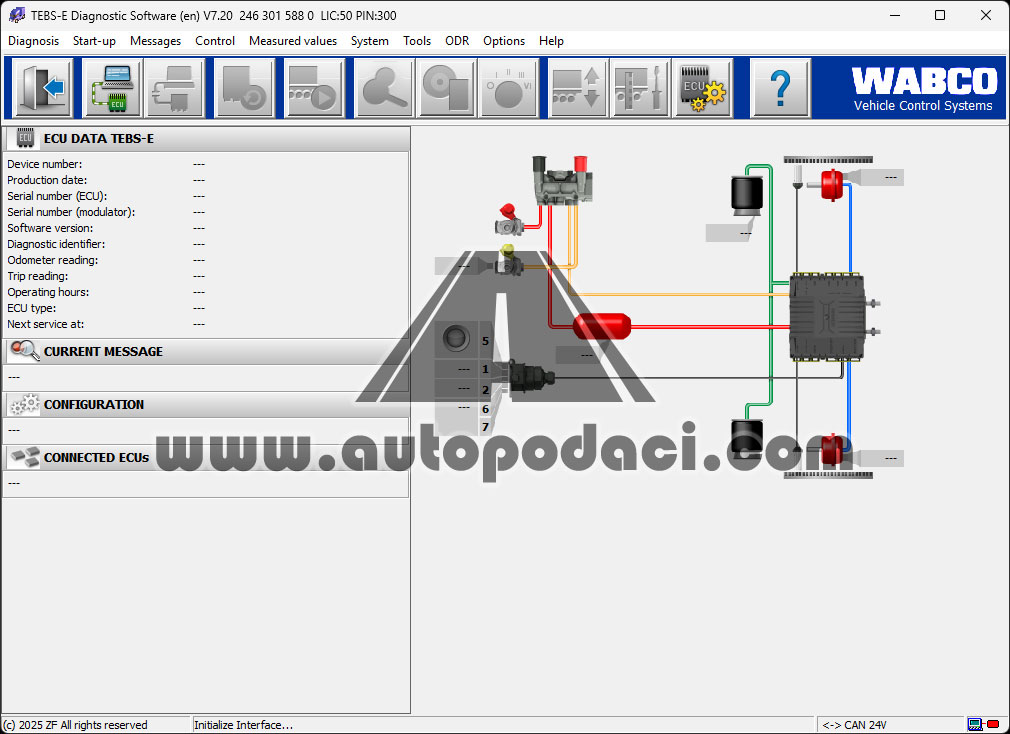Click the trailer play start-up toolbar icon
The width and height of the screenshot is (1010, 734).
pyautogui.click(x=314, y=88)
